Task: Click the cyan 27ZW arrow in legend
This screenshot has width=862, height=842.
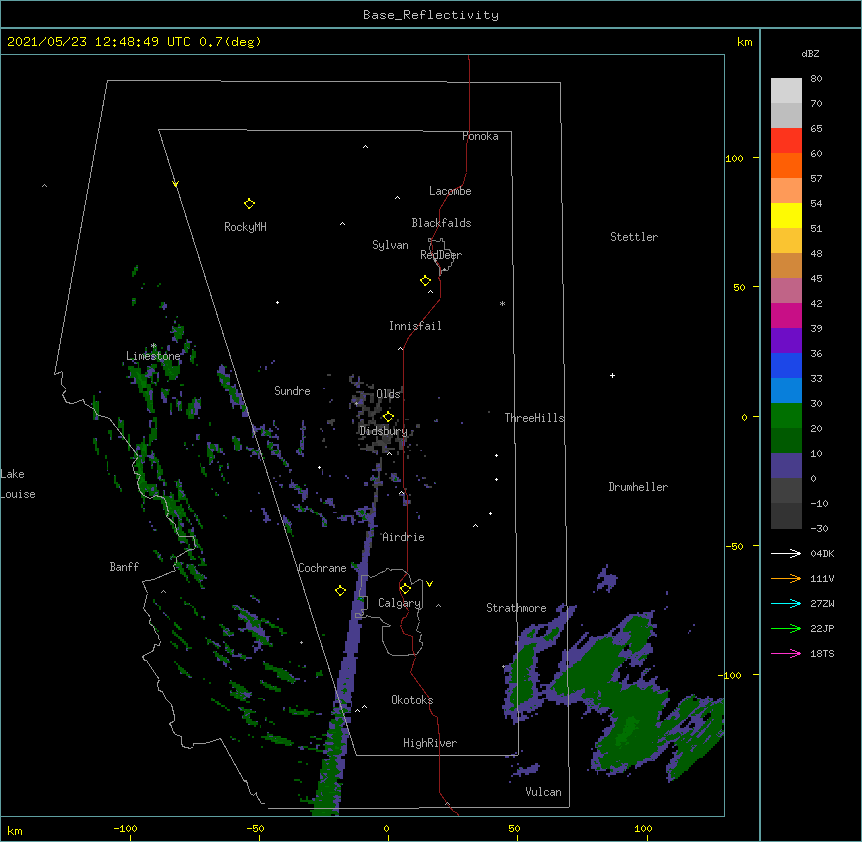Action: (786, 603)
